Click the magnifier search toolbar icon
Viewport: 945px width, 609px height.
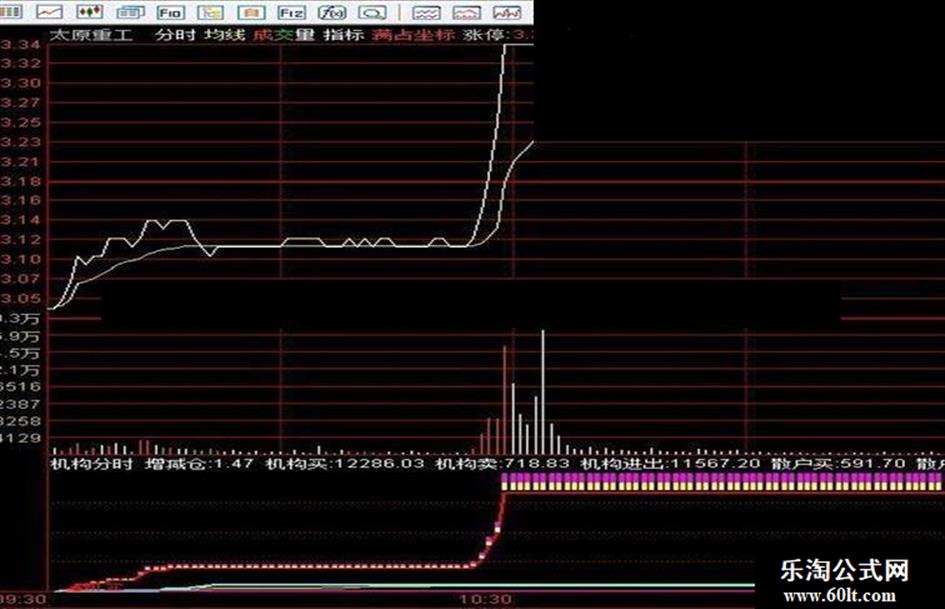[372, 11]
